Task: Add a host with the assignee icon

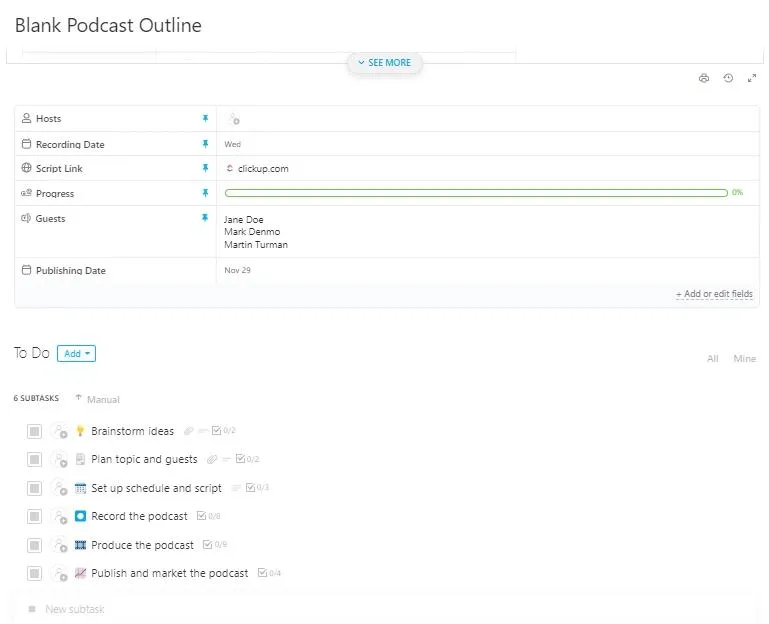Action: (233, 119)
